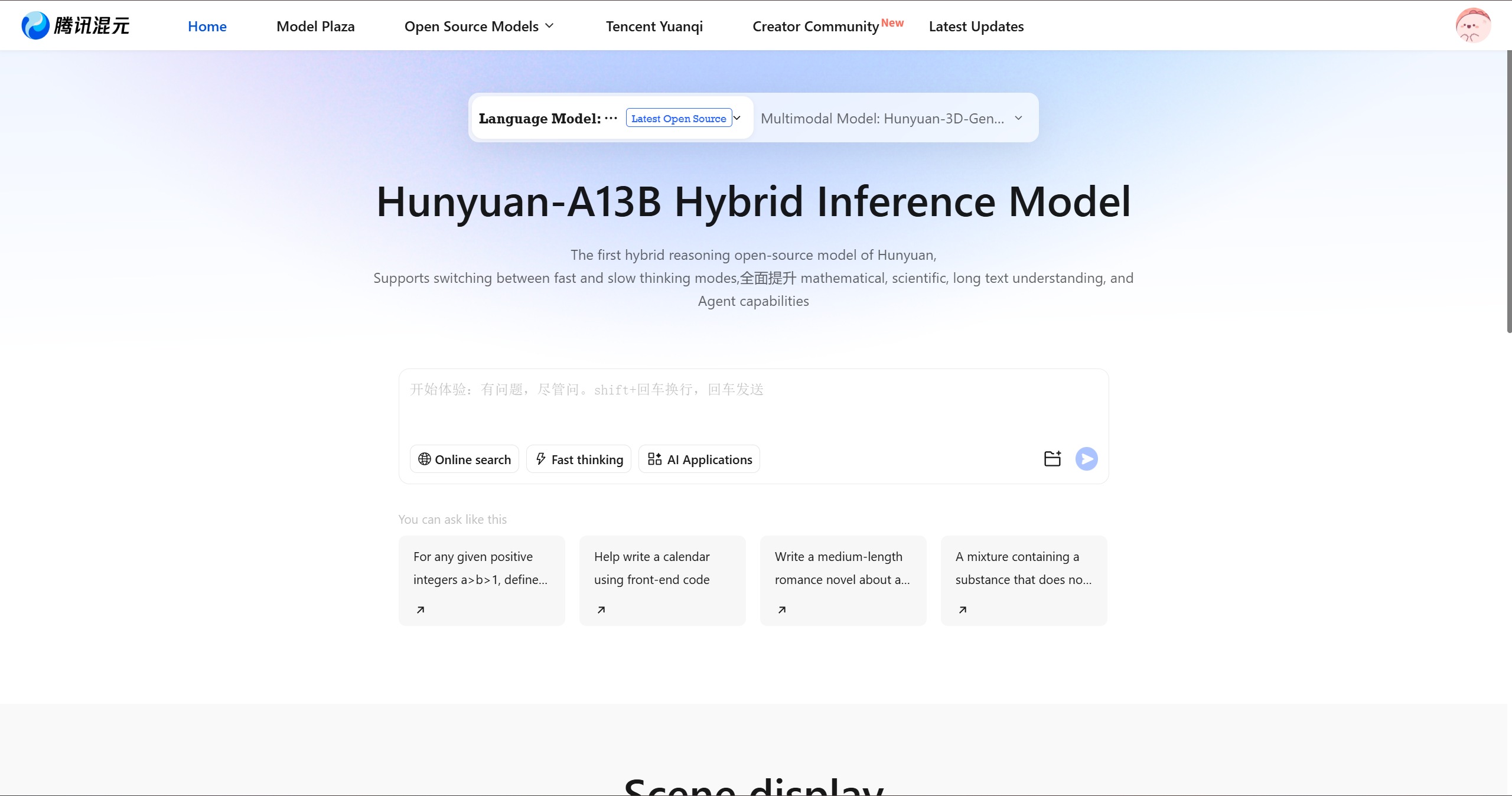Select 'For any given positive integers' suggestion

(x=482, y=580)
